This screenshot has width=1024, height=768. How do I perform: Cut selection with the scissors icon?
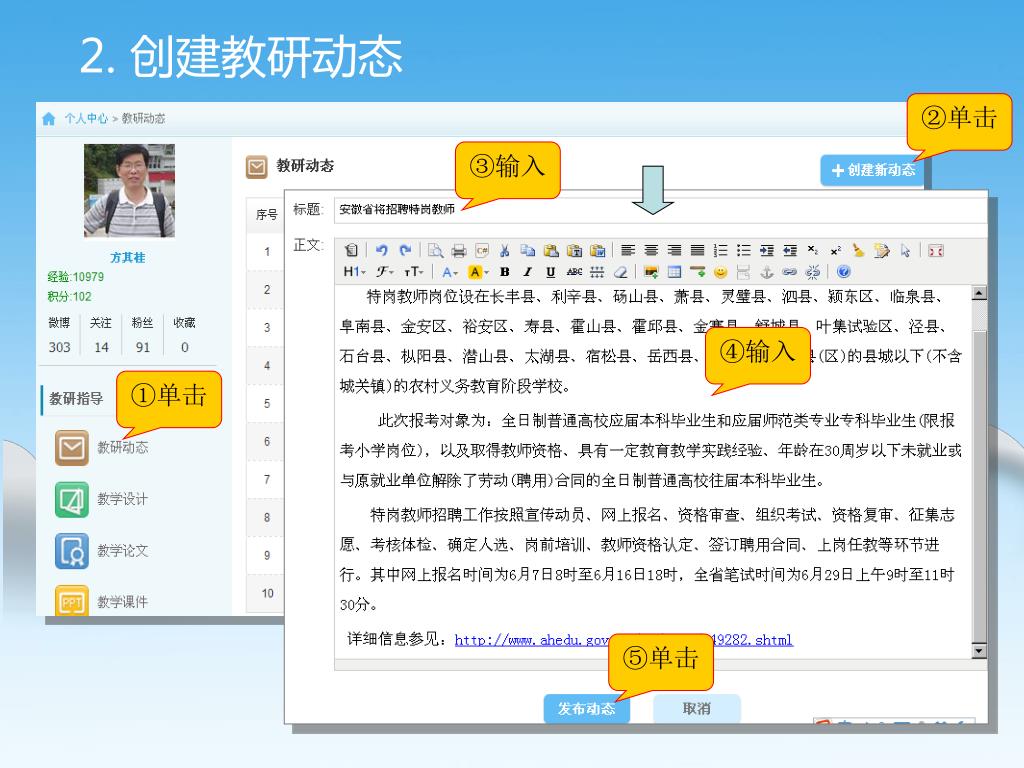tap(504, 250)
